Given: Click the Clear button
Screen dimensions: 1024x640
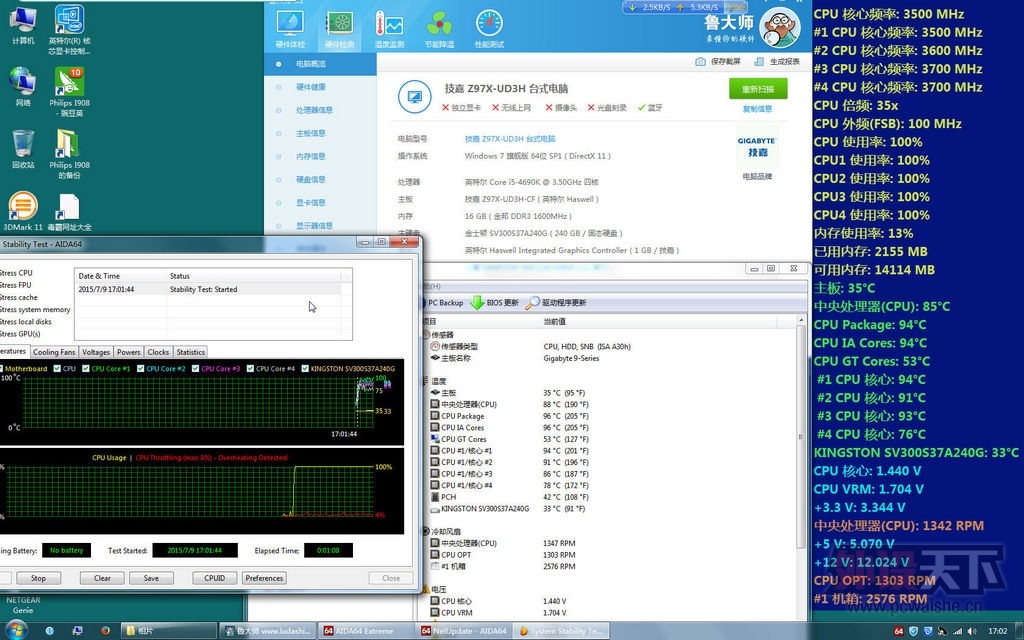Looking at the screenshot, I should tap(102, 578).
